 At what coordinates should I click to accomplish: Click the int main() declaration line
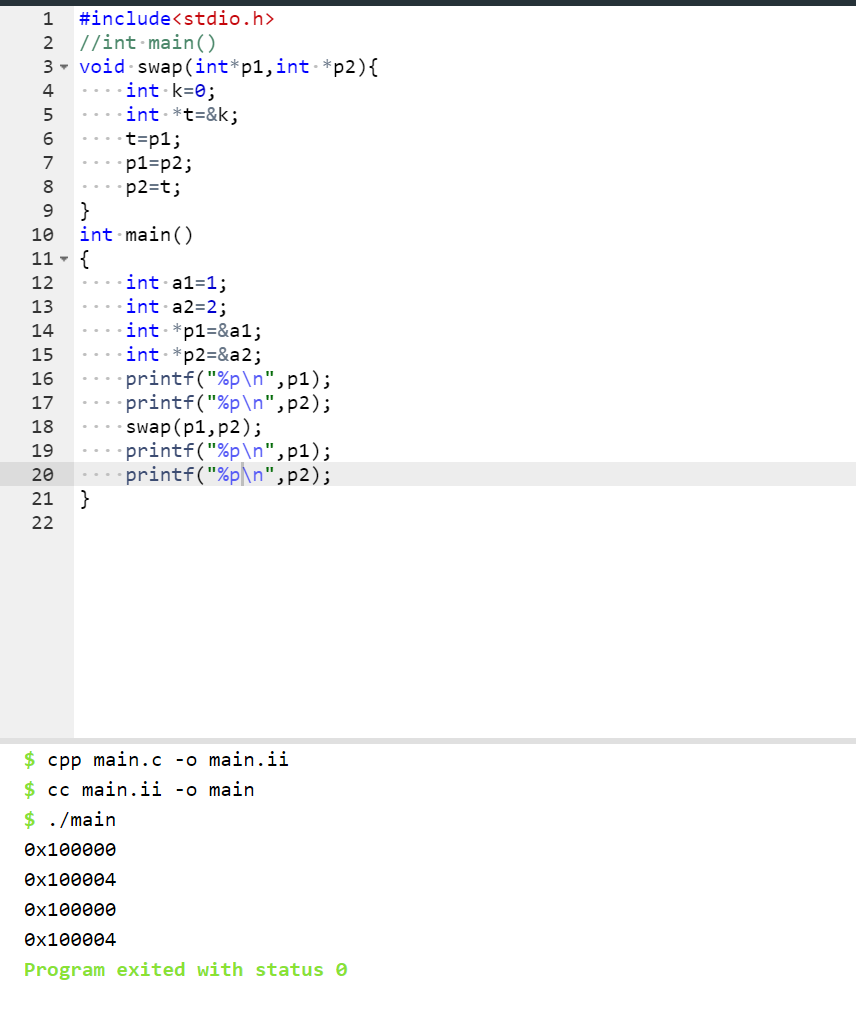(136, 235)
